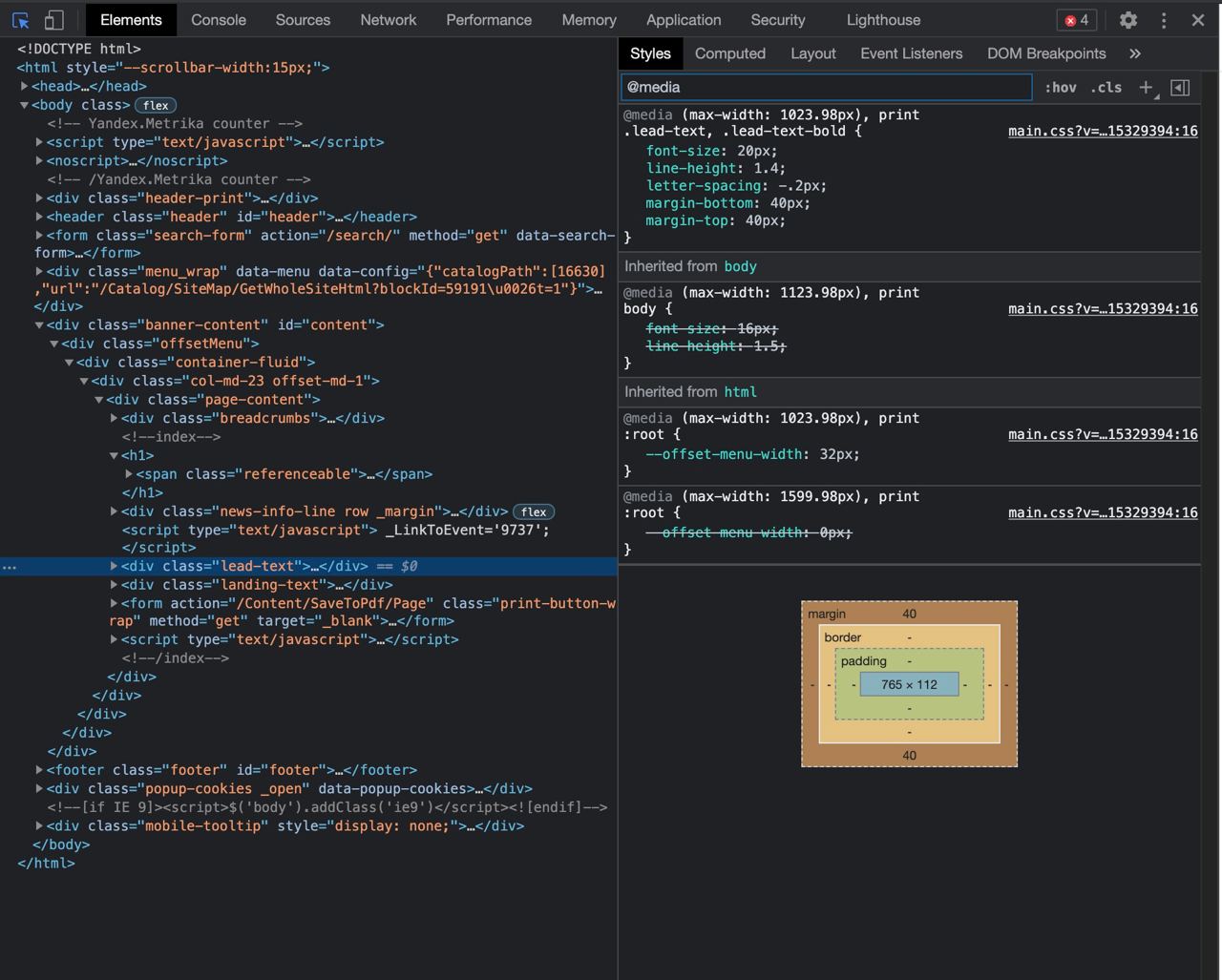This screenshot has width=1222, height=980.
Task: Select the container-fluid div row
Action: click(309, 363)
